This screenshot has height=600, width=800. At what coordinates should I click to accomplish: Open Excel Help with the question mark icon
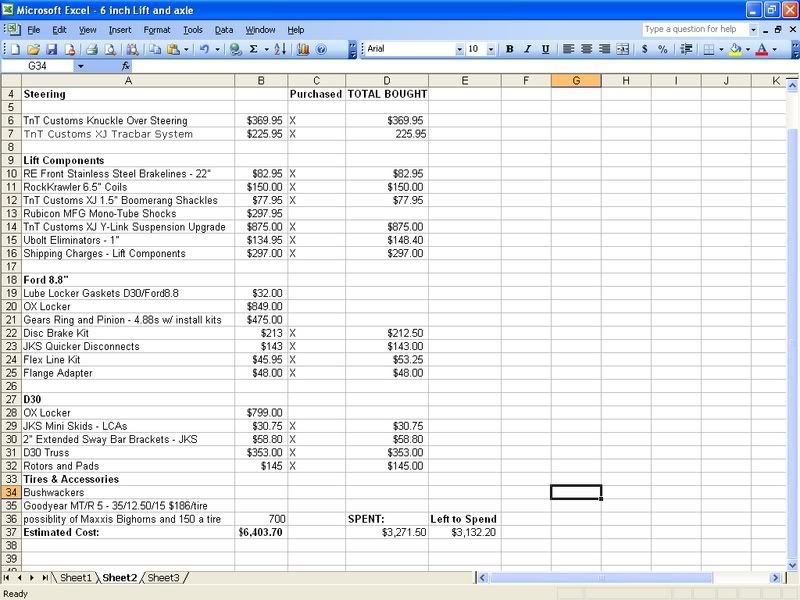pos(321,49)
